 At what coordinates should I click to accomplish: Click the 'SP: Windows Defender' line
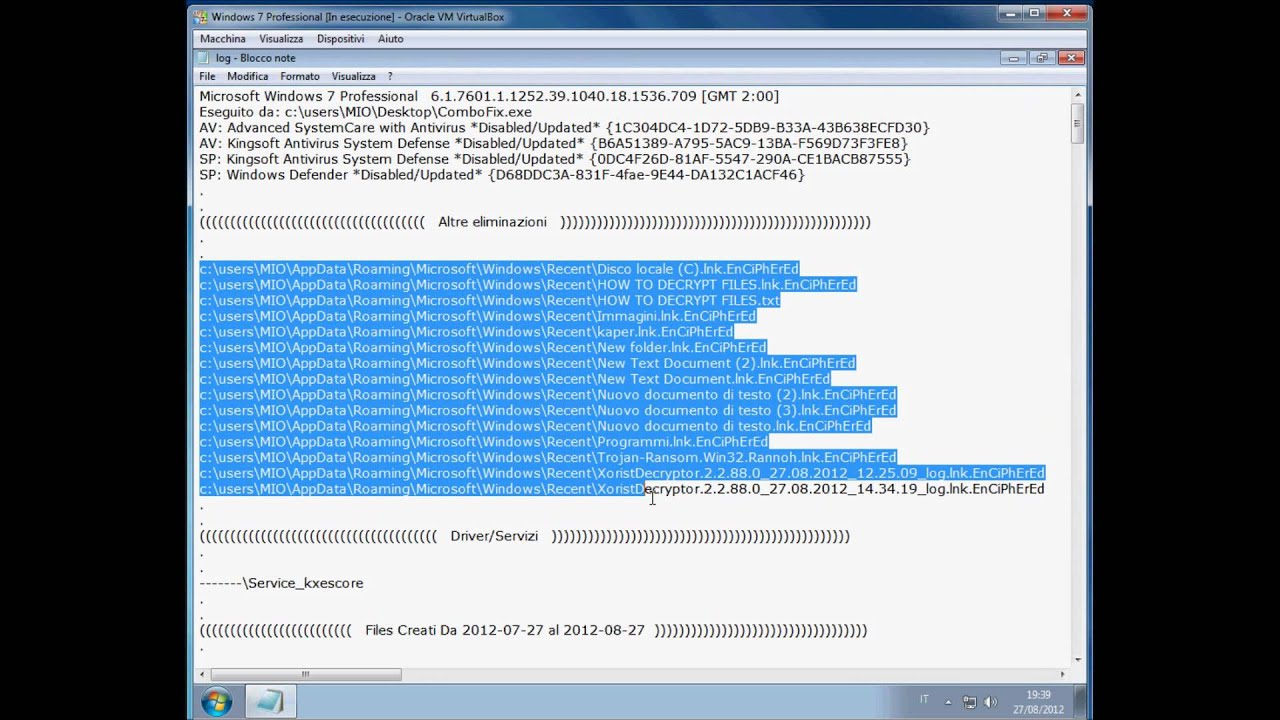pos(502,175)
